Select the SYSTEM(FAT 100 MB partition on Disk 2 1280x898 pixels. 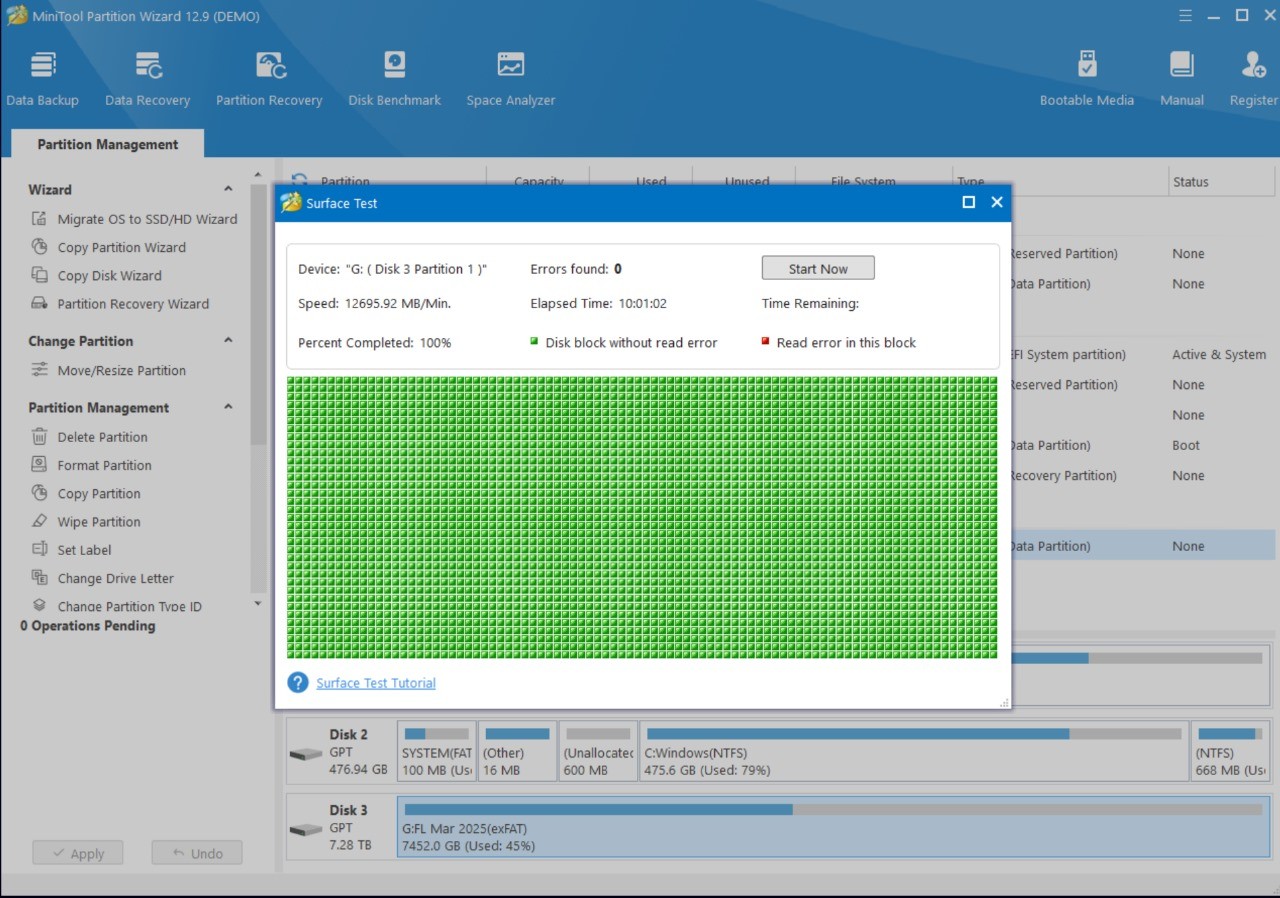pos(437,750)
